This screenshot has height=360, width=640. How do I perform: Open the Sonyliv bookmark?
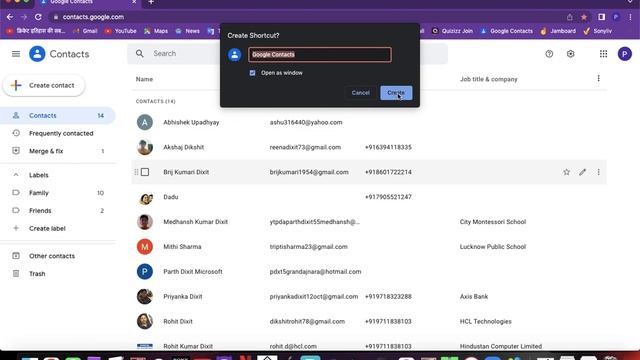pos(598,31)
